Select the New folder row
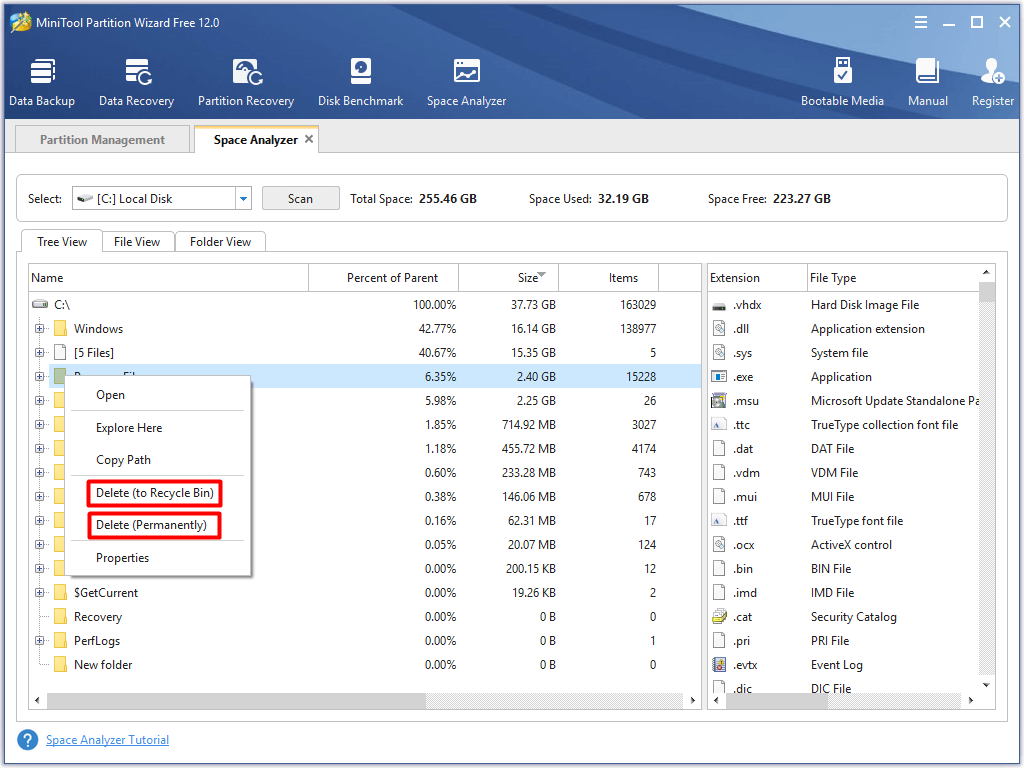This screenshot has width=1024, height=768. pos(364,665)
